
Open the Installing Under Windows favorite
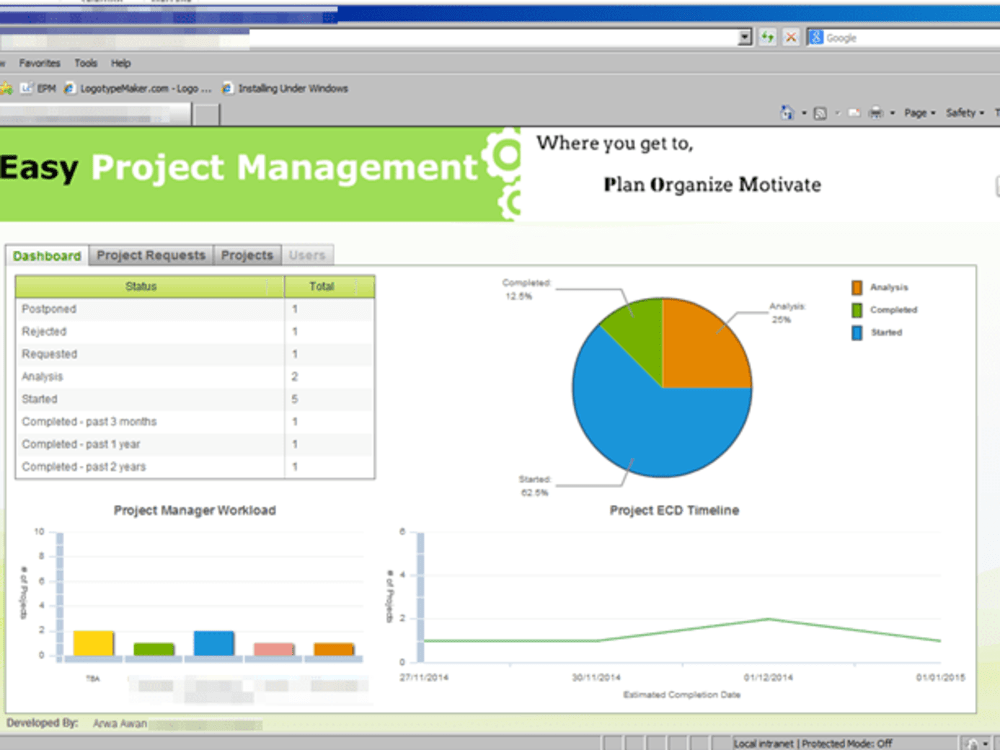click(x=285, y=89)
